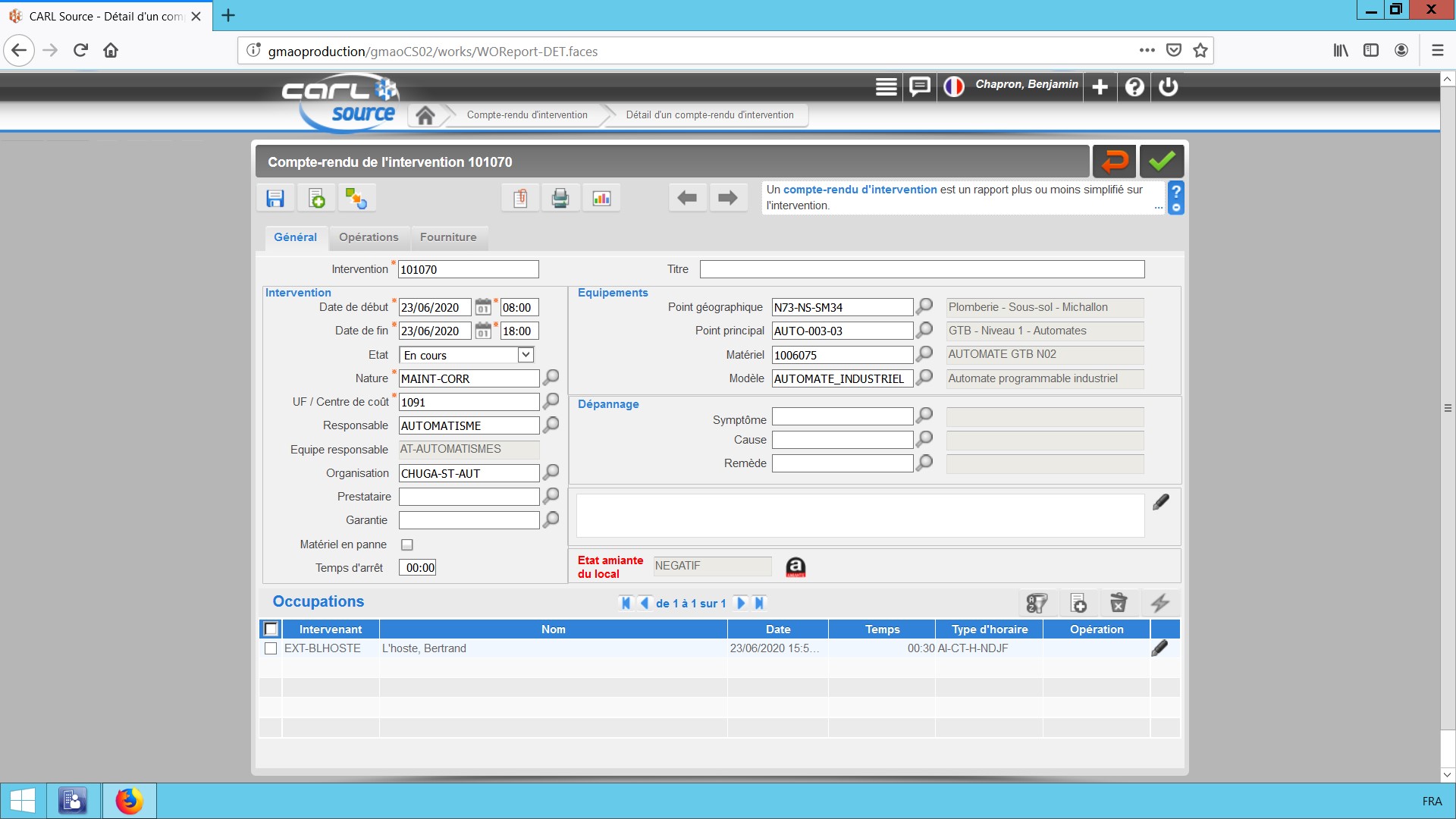The width and height of the screenshot is (1456, 819).
Task: Click the green checkmark validate button
Action: (1161, 162)
